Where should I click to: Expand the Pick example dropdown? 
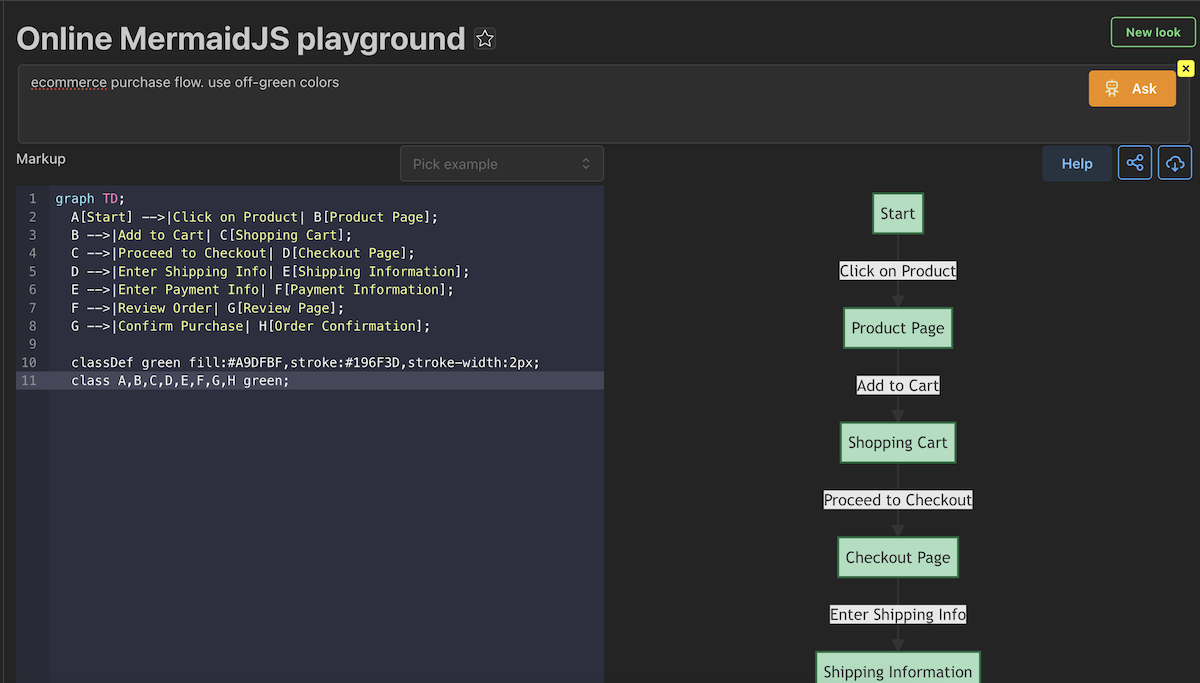pos(501,164)
